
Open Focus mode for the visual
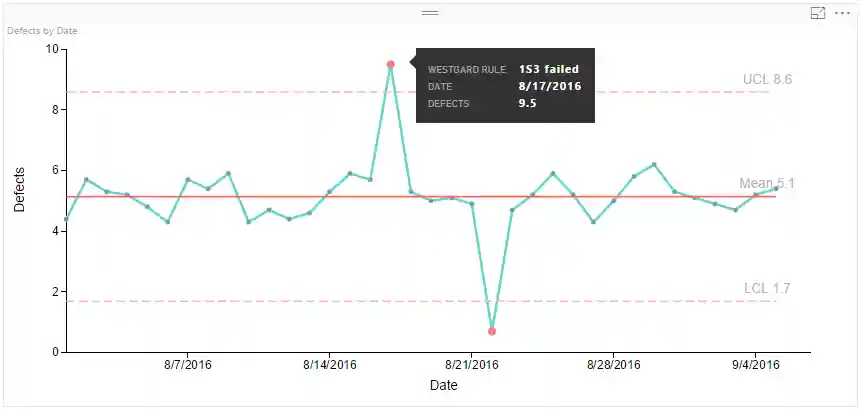coord(817,13)
